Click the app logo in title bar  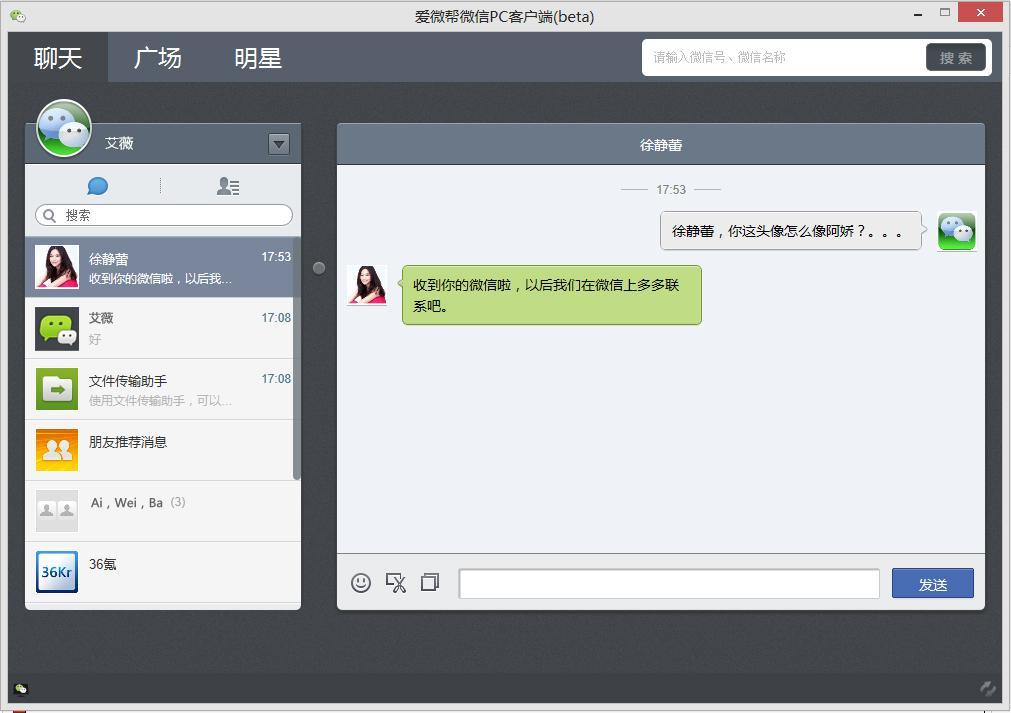[17, 16]
